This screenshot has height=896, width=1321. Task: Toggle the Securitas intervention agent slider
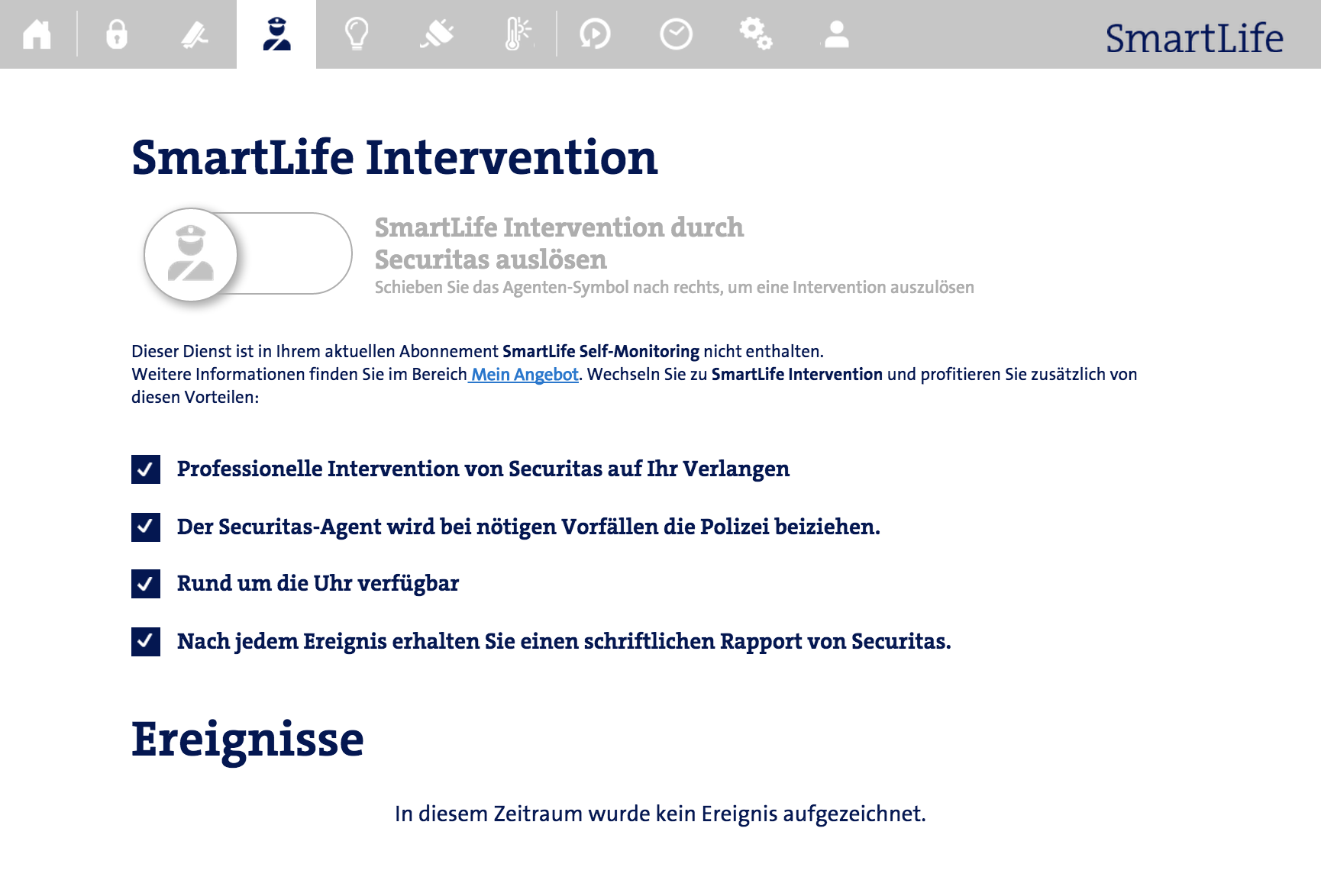[x=191, y=254]
